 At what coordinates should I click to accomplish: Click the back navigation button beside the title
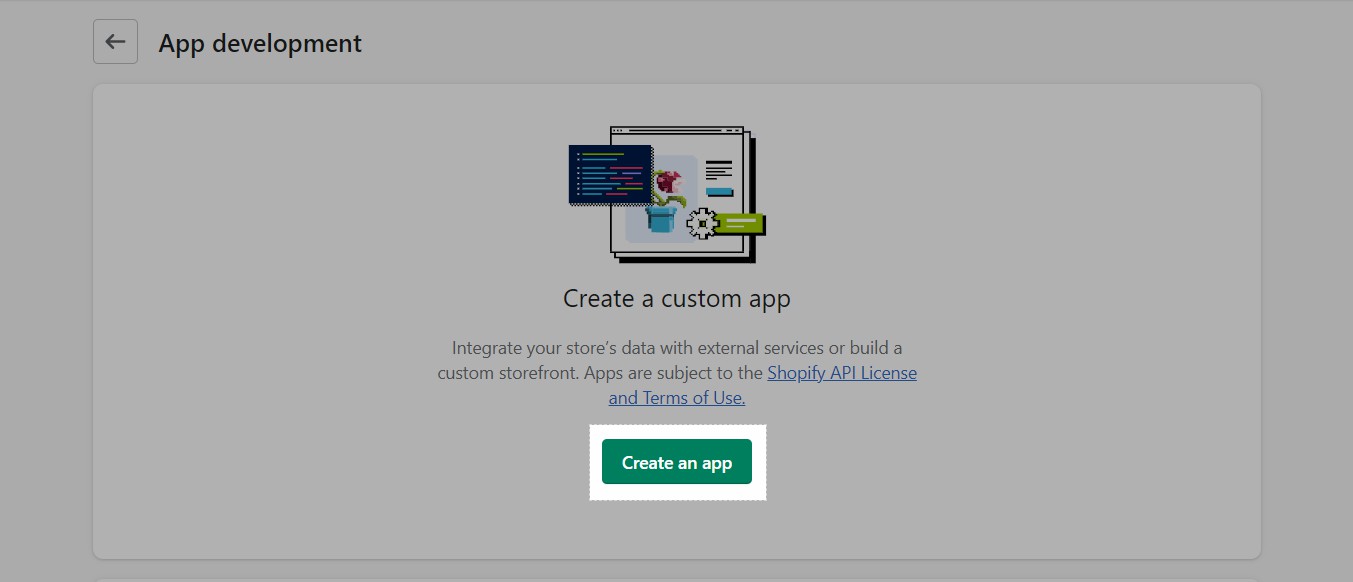click(x=115, y=41)
